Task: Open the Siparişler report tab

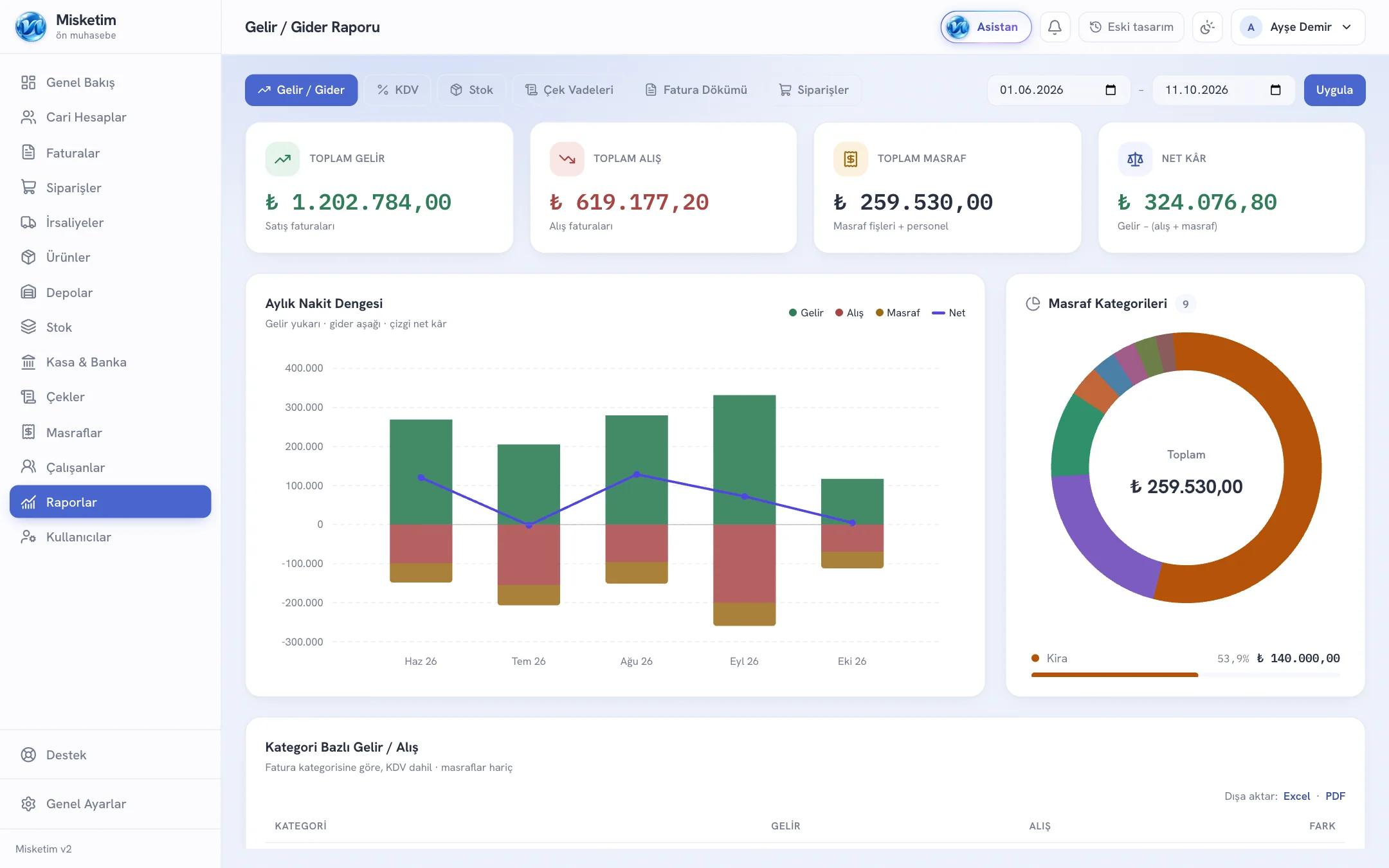Action: [813, 90]
